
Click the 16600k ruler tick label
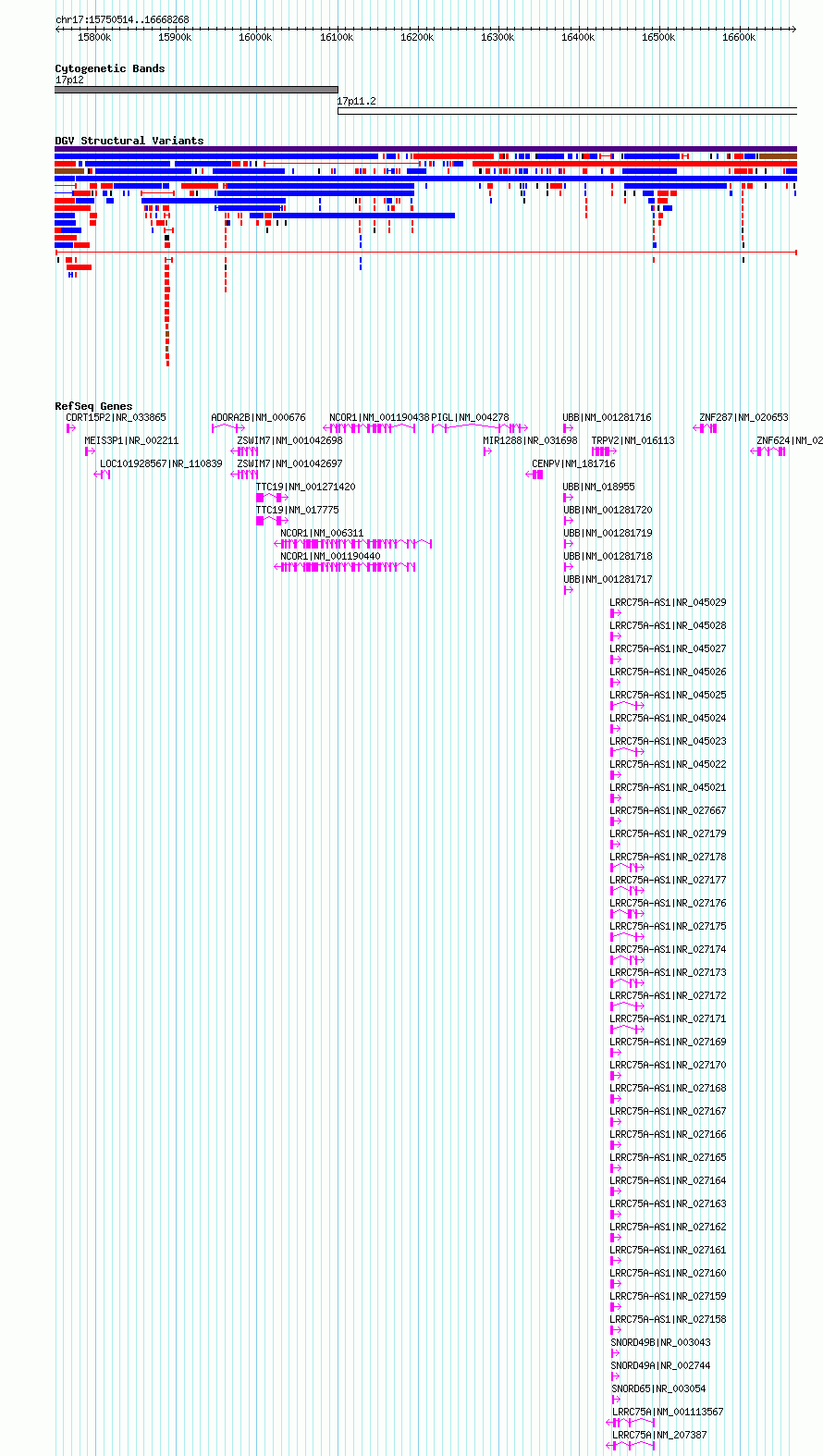pyautogui.click(x=739, y=37)
